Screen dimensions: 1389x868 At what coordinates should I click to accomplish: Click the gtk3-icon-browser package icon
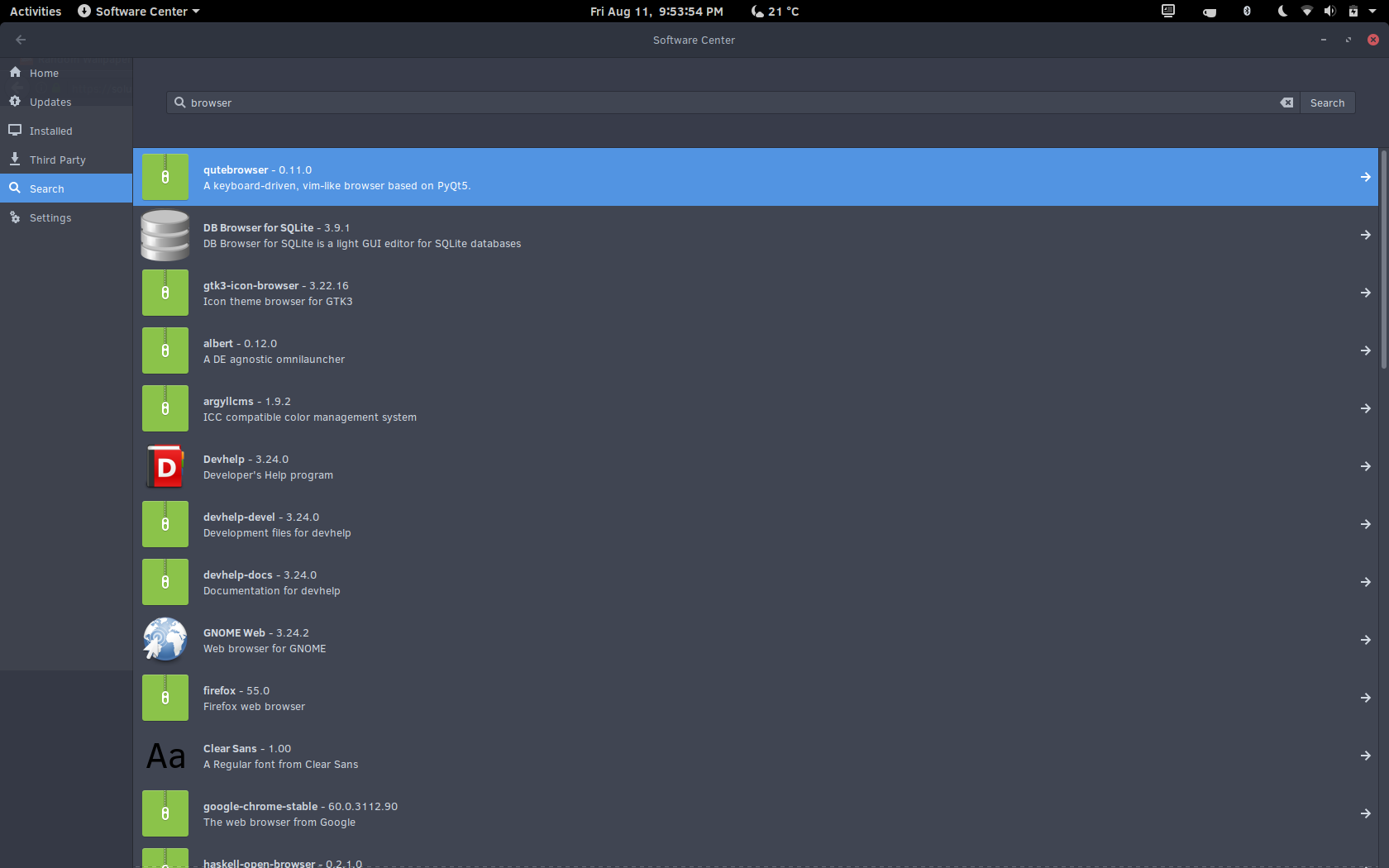[x=165, y=293]
